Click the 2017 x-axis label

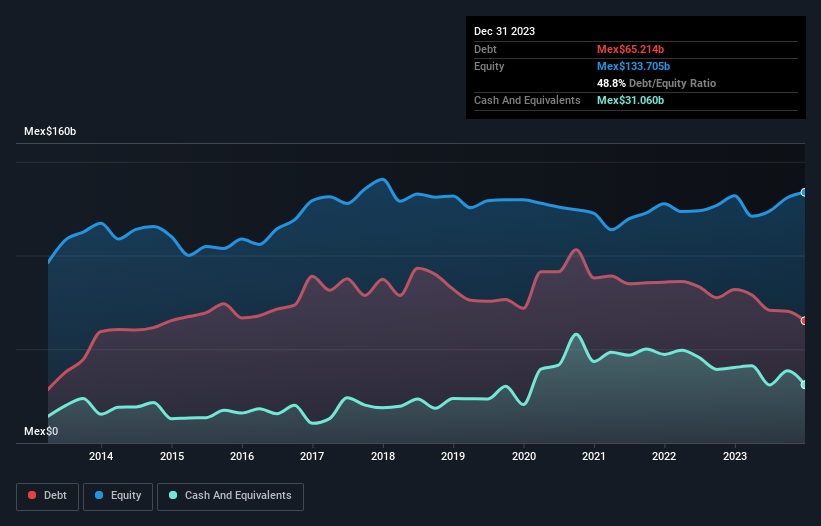point(312,456)
